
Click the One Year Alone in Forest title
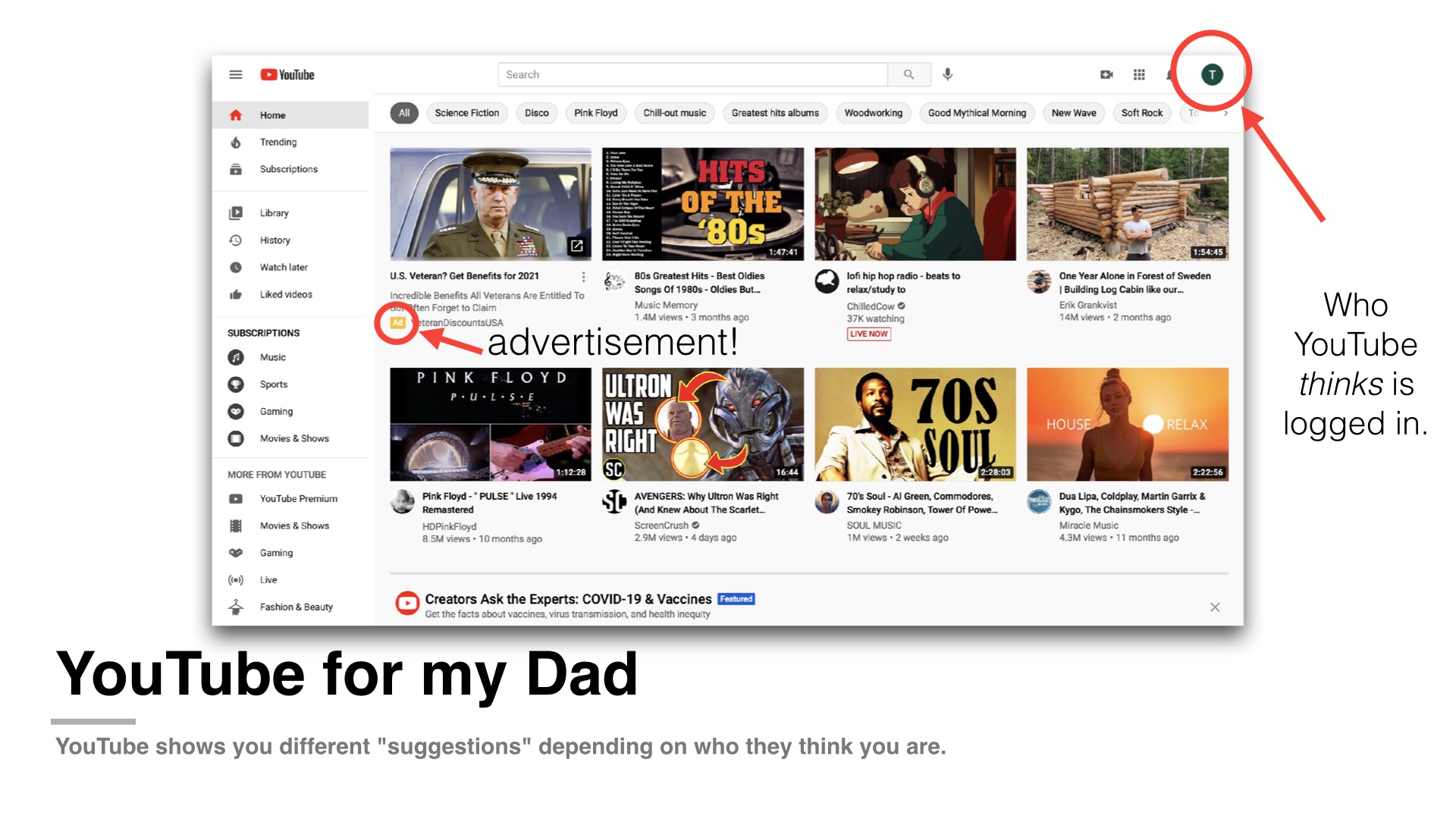click(1134, 283)
